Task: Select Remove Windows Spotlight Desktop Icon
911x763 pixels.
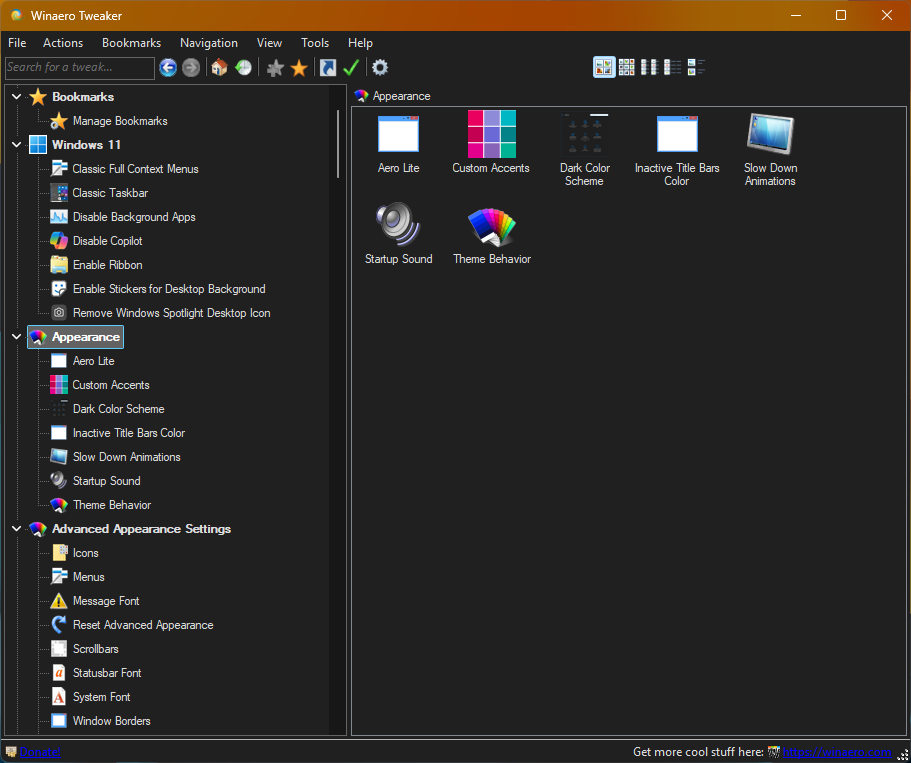Action: tap(171, 313)
